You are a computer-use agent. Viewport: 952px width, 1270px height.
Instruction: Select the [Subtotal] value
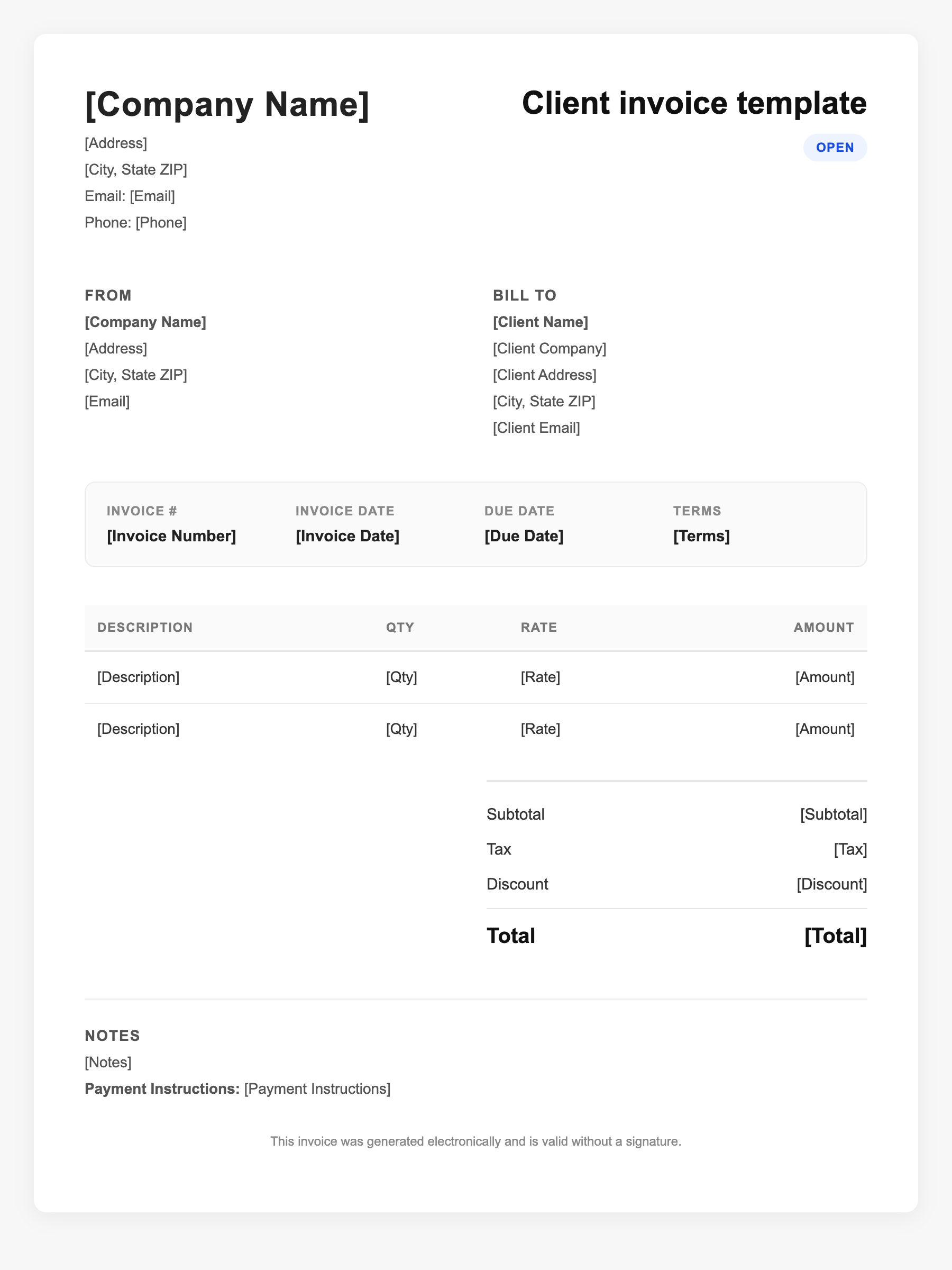click(x=833, y=814)
